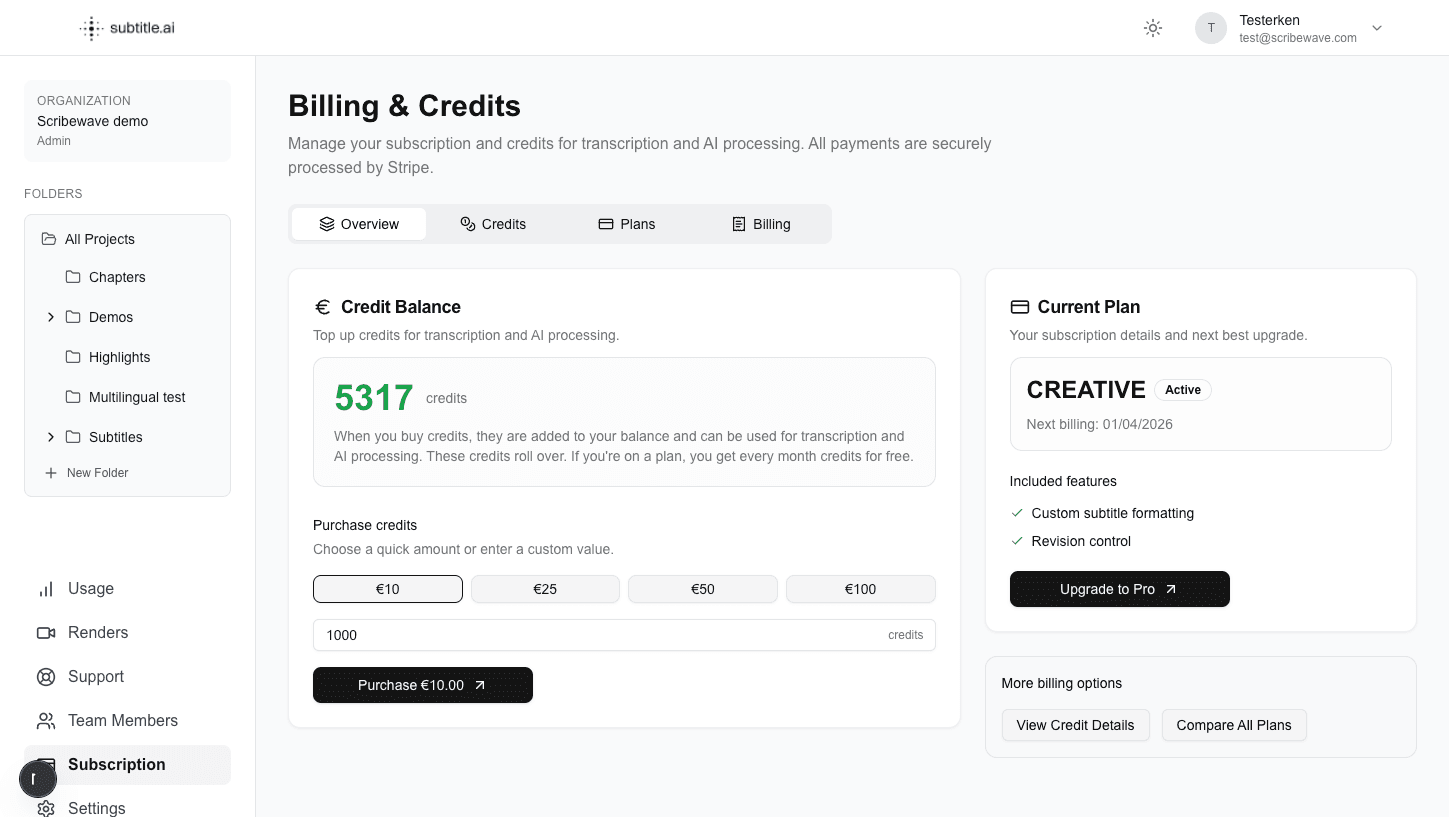
Task: Expand the Demos folder
Action: [51, 317]
